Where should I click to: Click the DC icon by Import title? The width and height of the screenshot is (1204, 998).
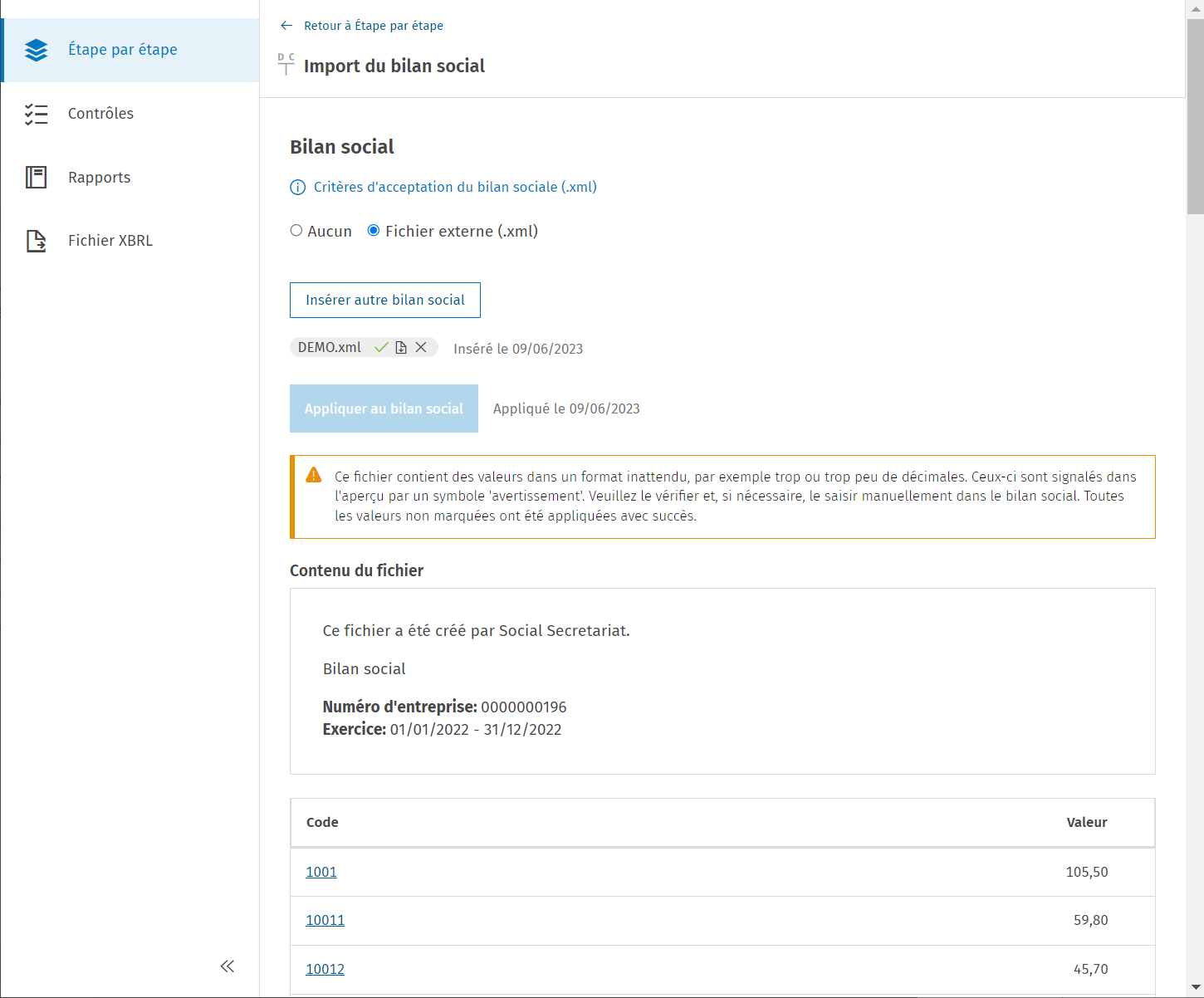point(286,64)
